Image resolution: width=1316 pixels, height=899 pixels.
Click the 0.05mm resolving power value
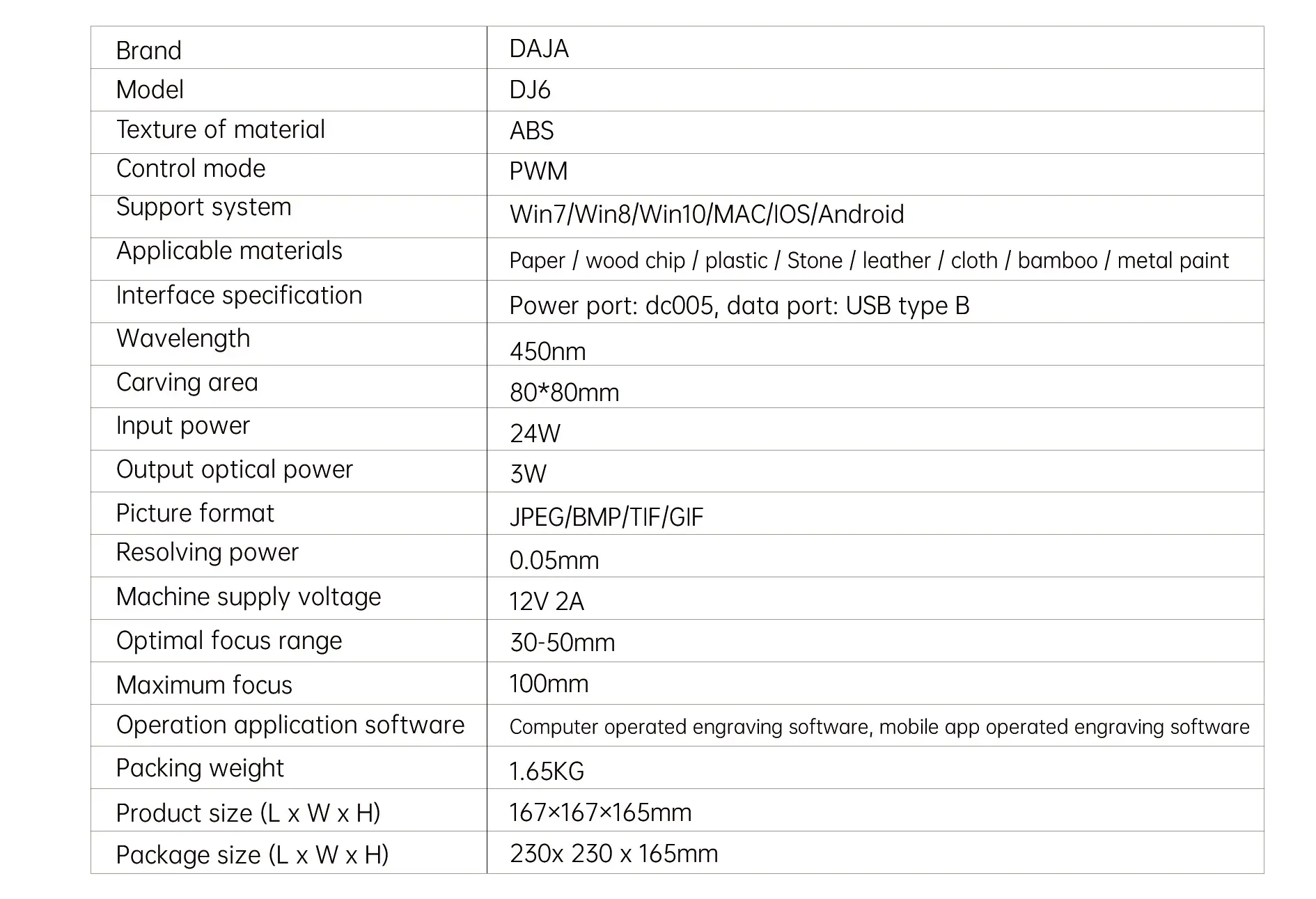coord(554,561)
